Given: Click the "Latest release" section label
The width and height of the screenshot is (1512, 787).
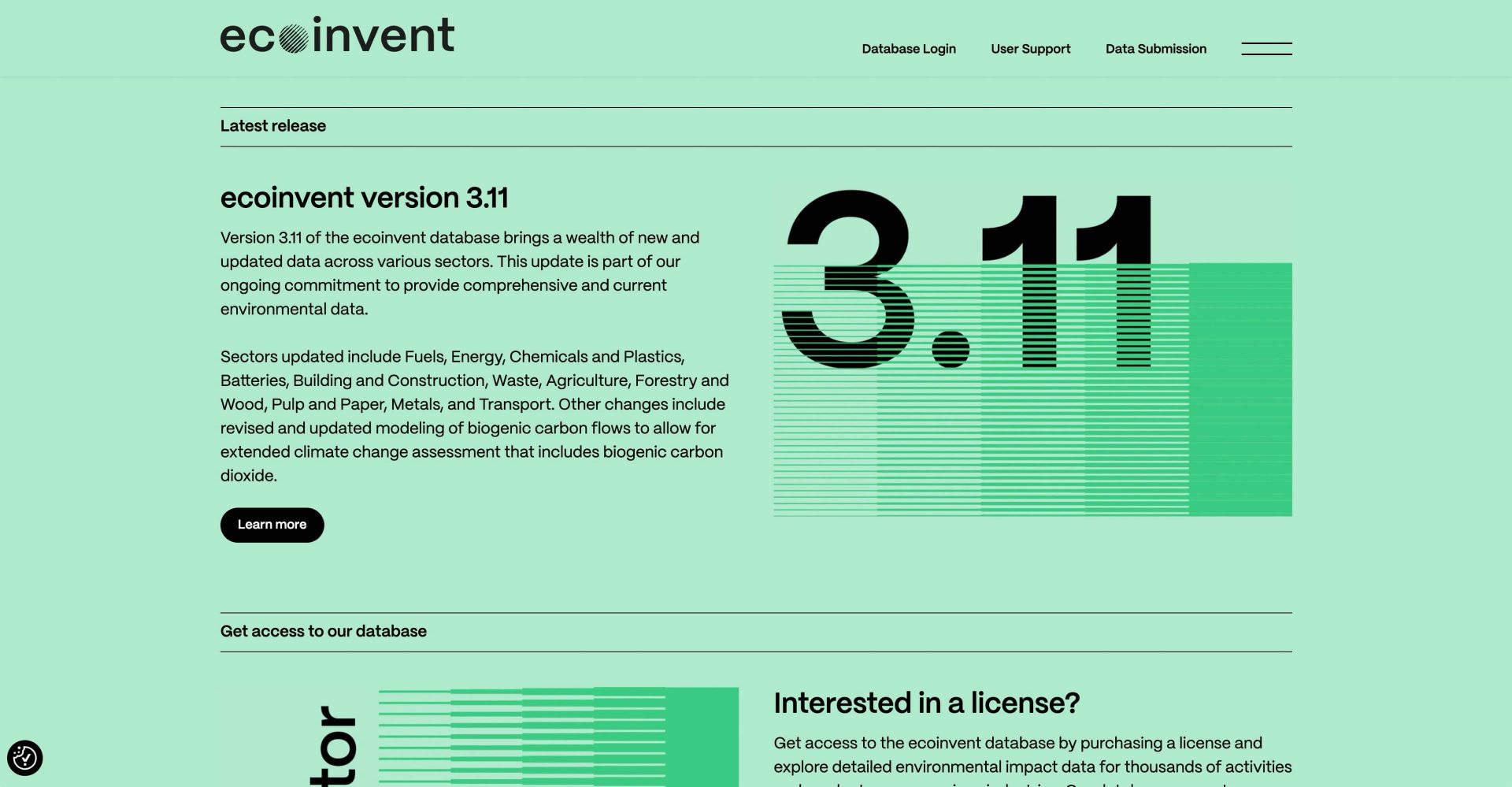Looking at the screenshot, I should (x=272, y=126).
